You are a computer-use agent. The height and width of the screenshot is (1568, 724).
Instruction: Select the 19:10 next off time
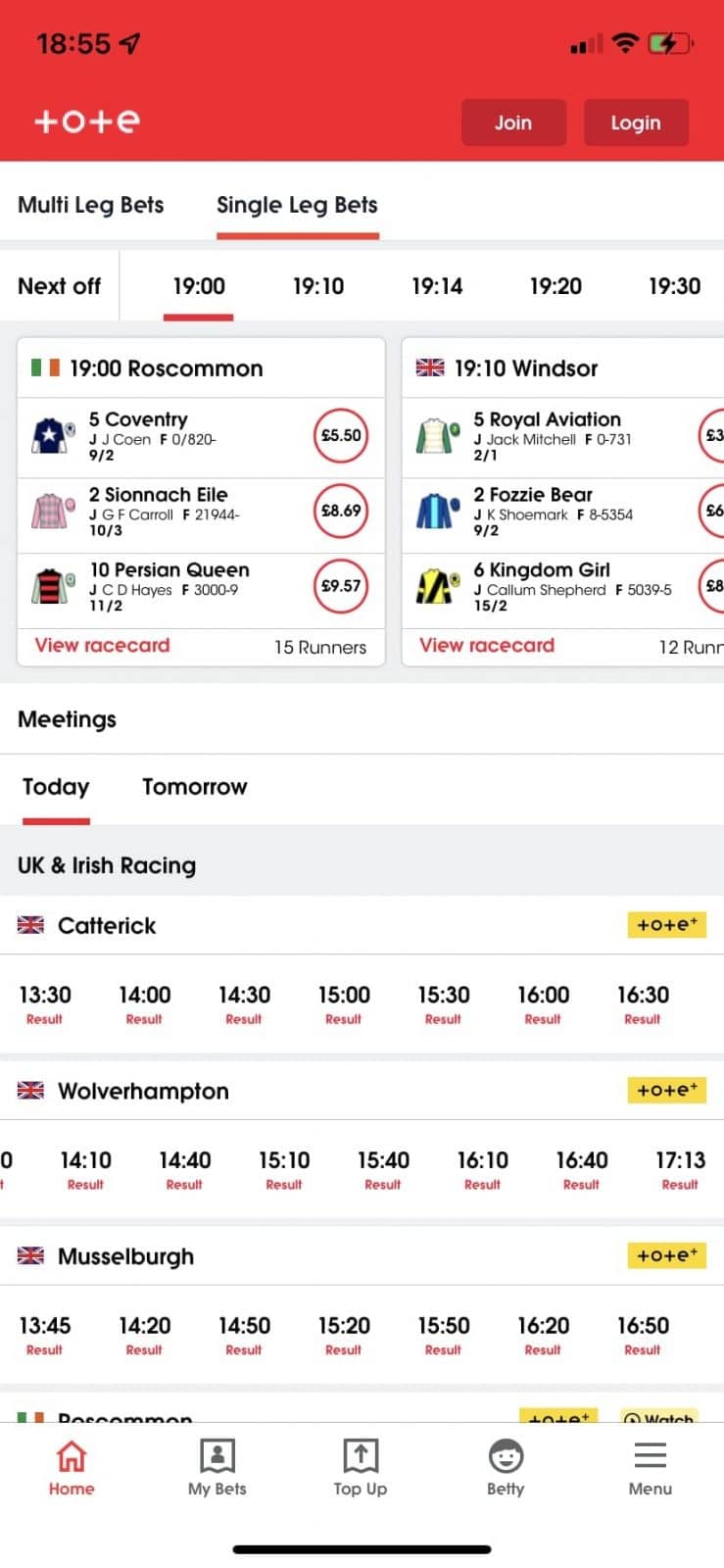[x=318, y=286]
